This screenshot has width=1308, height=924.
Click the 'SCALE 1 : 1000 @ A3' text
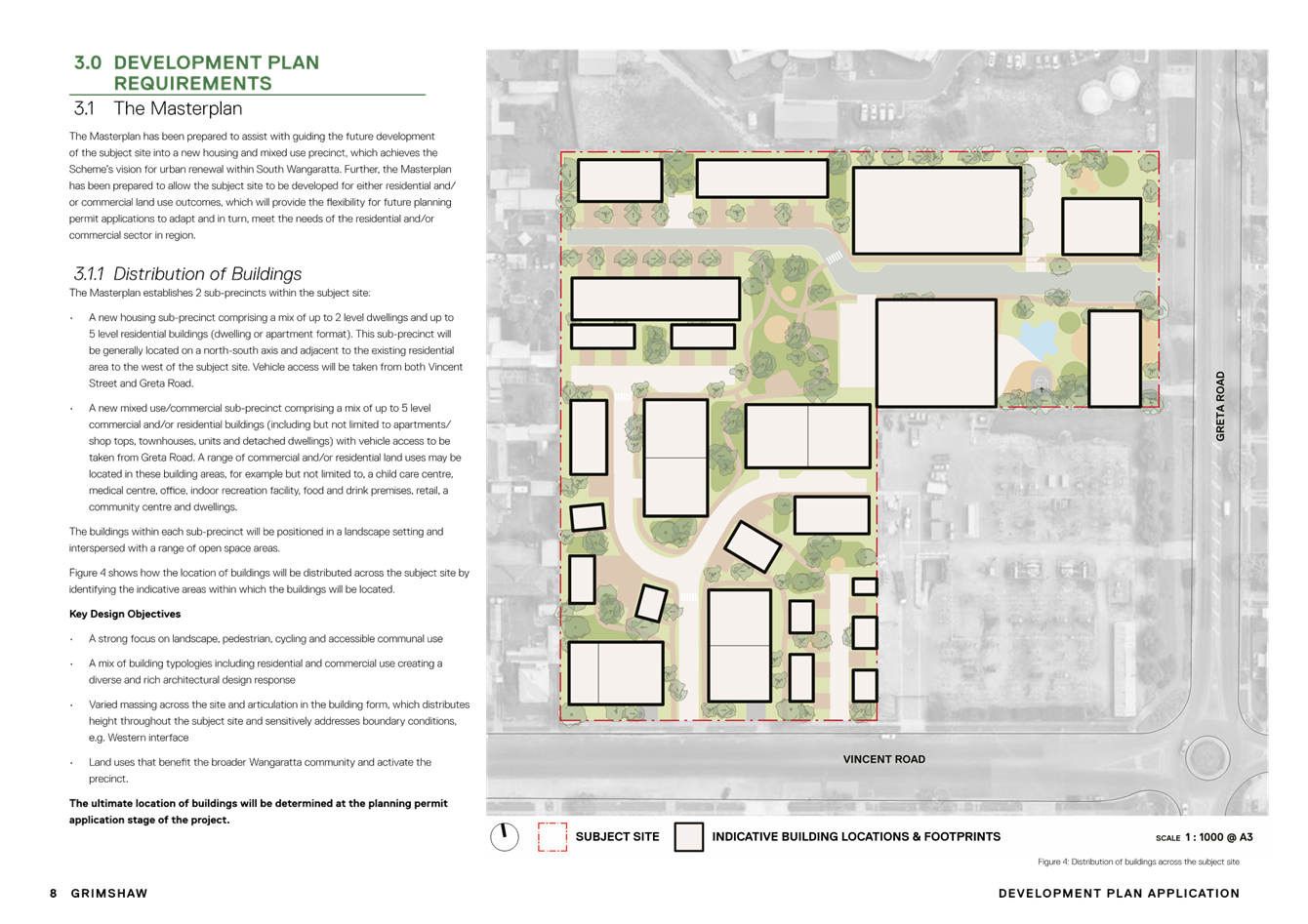(1205, 837)
